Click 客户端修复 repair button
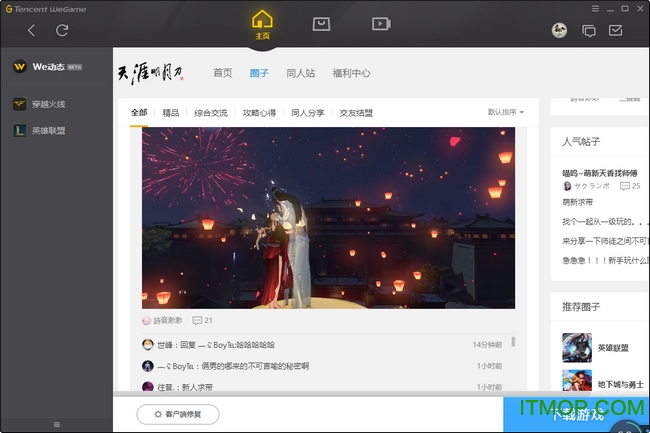The height and width of the screenshot is (433, 650). tap(178, 414)
